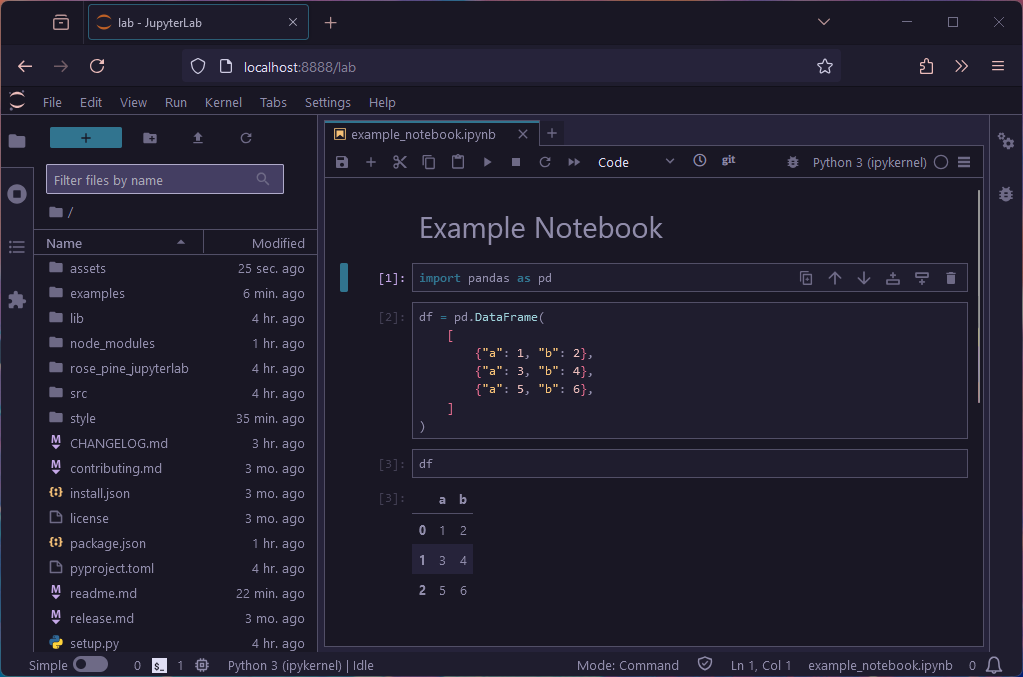Image resolution: width=1023 pixels, height=677 pixels.
Task: Click the clock icon in the notebook toolbar
Action: pyautogui.click(x=699, y=160)
